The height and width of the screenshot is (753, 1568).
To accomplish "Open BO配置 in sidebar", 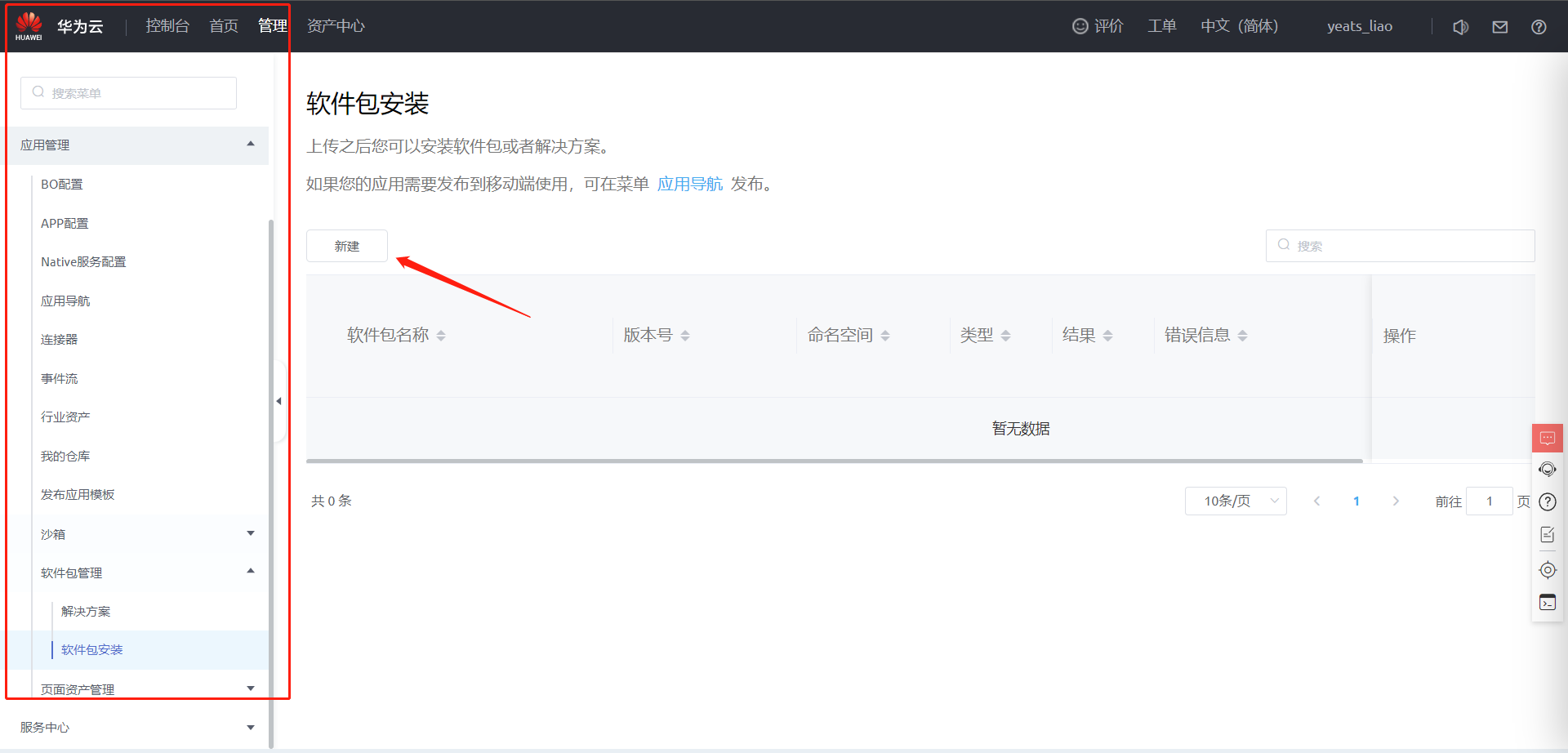I will pyautogui.click(x=62, y=185).
